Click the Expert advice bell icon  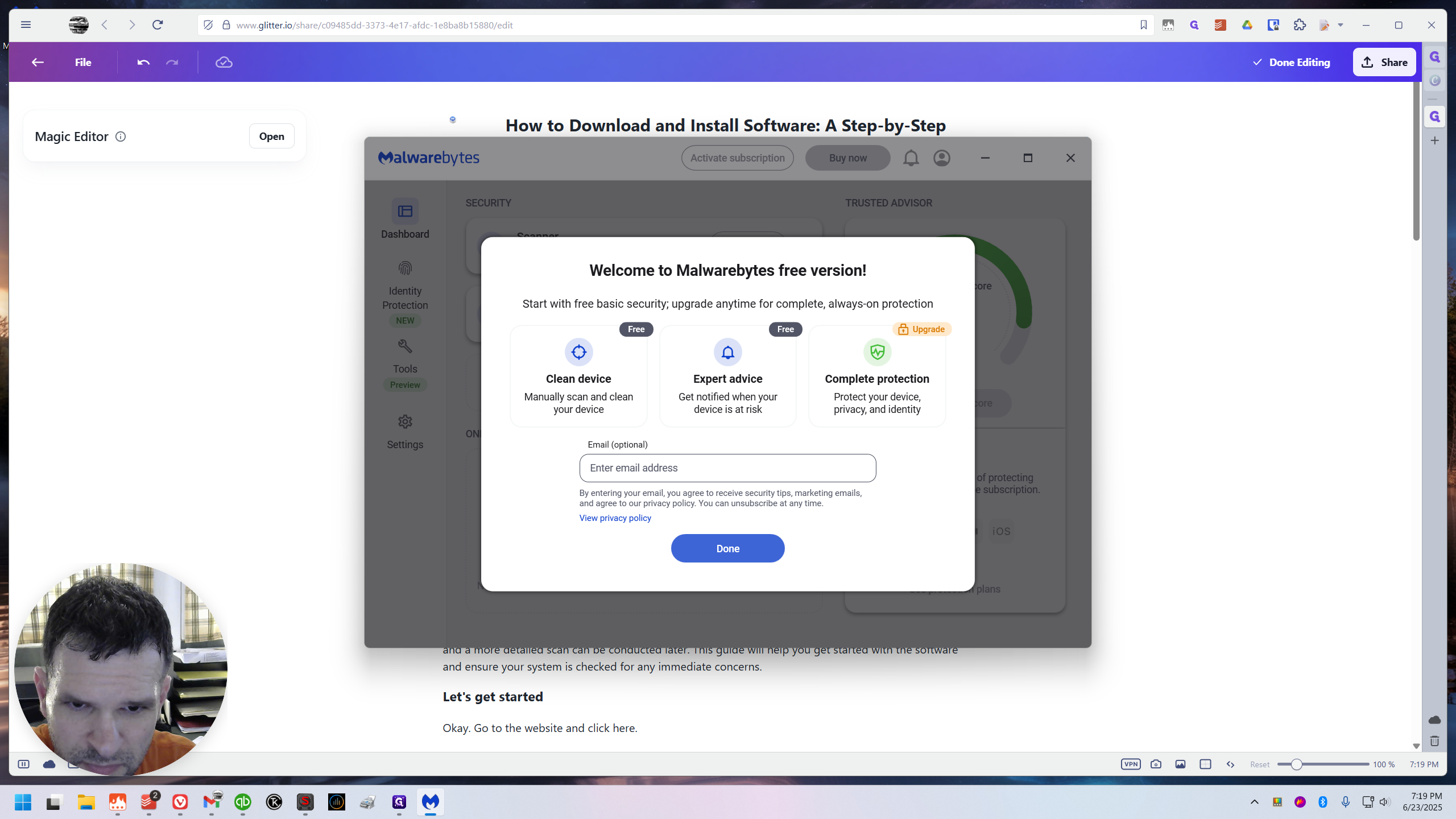[x=727, y=352]
